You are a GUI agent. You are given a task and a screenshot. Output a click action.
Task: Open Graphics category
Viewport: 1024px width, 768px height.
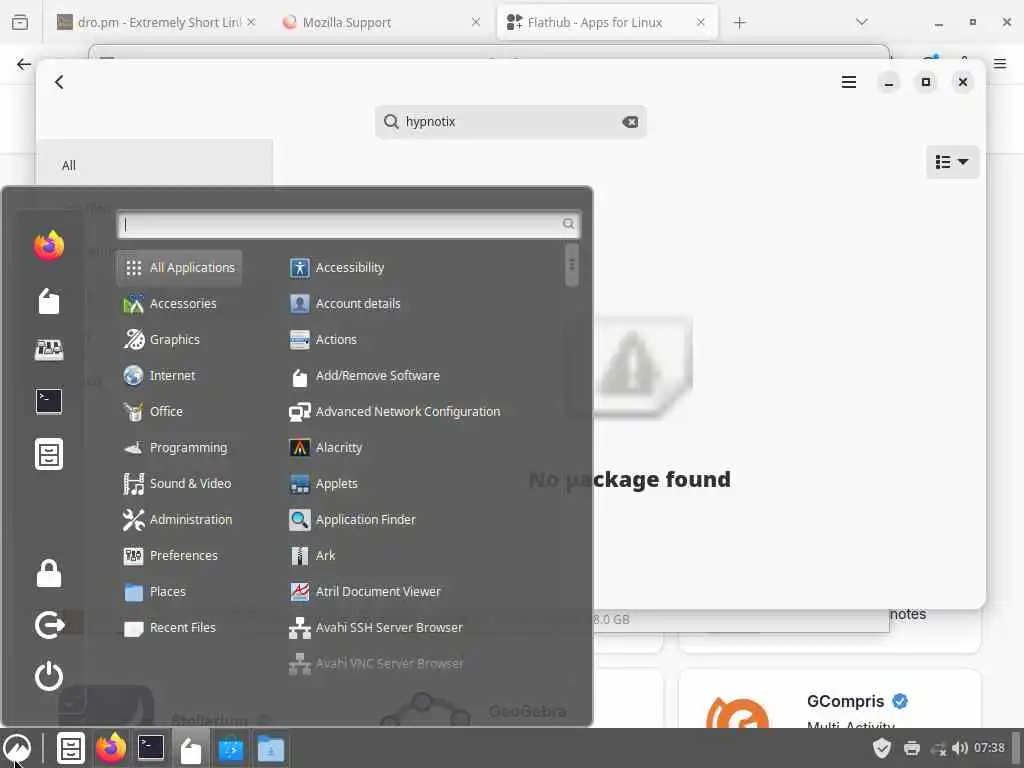pyautogui.click(x=161, y=340)
